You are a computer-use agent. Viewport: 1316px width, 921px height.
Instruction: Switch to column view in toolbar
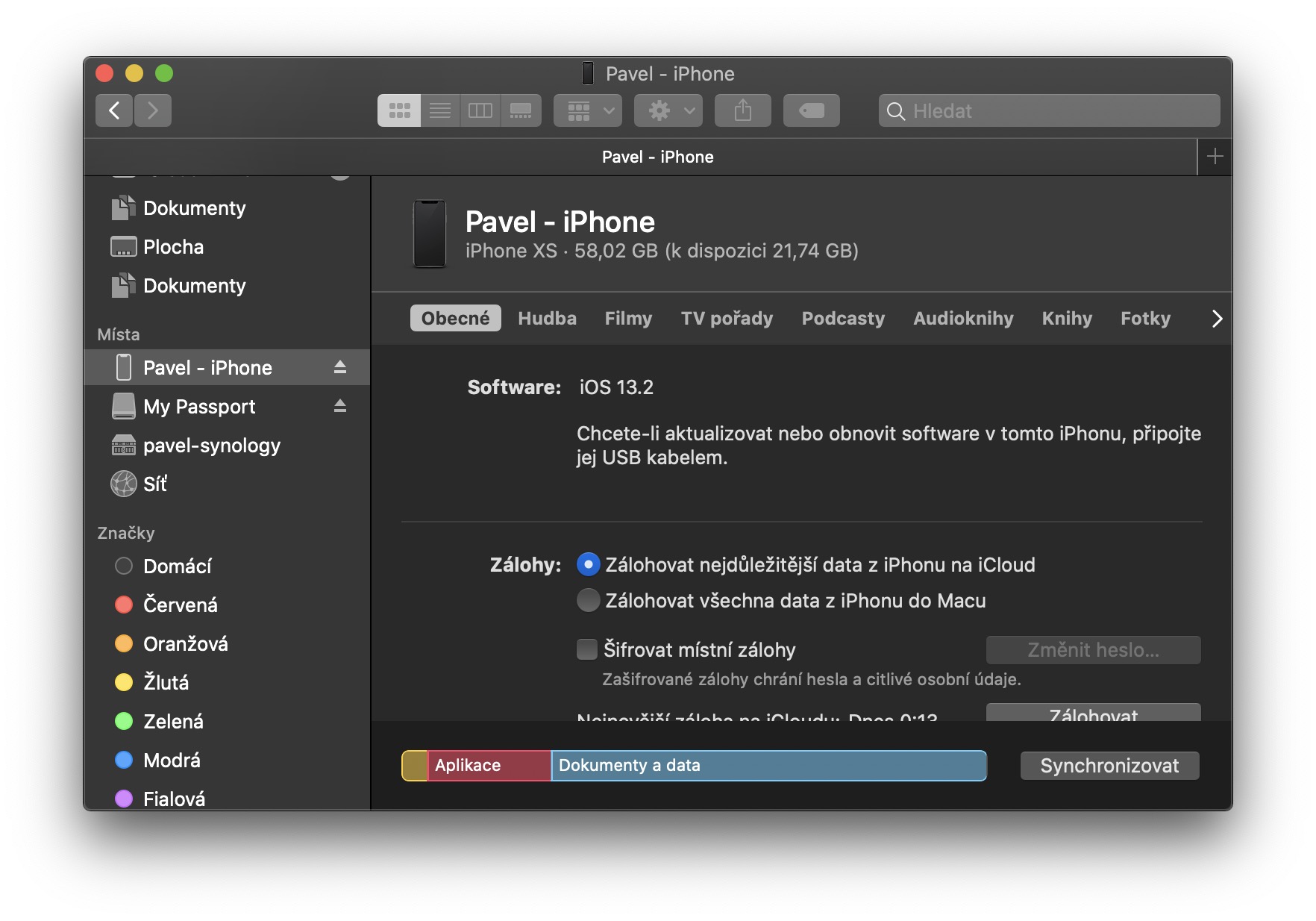(x=480, y=110)
